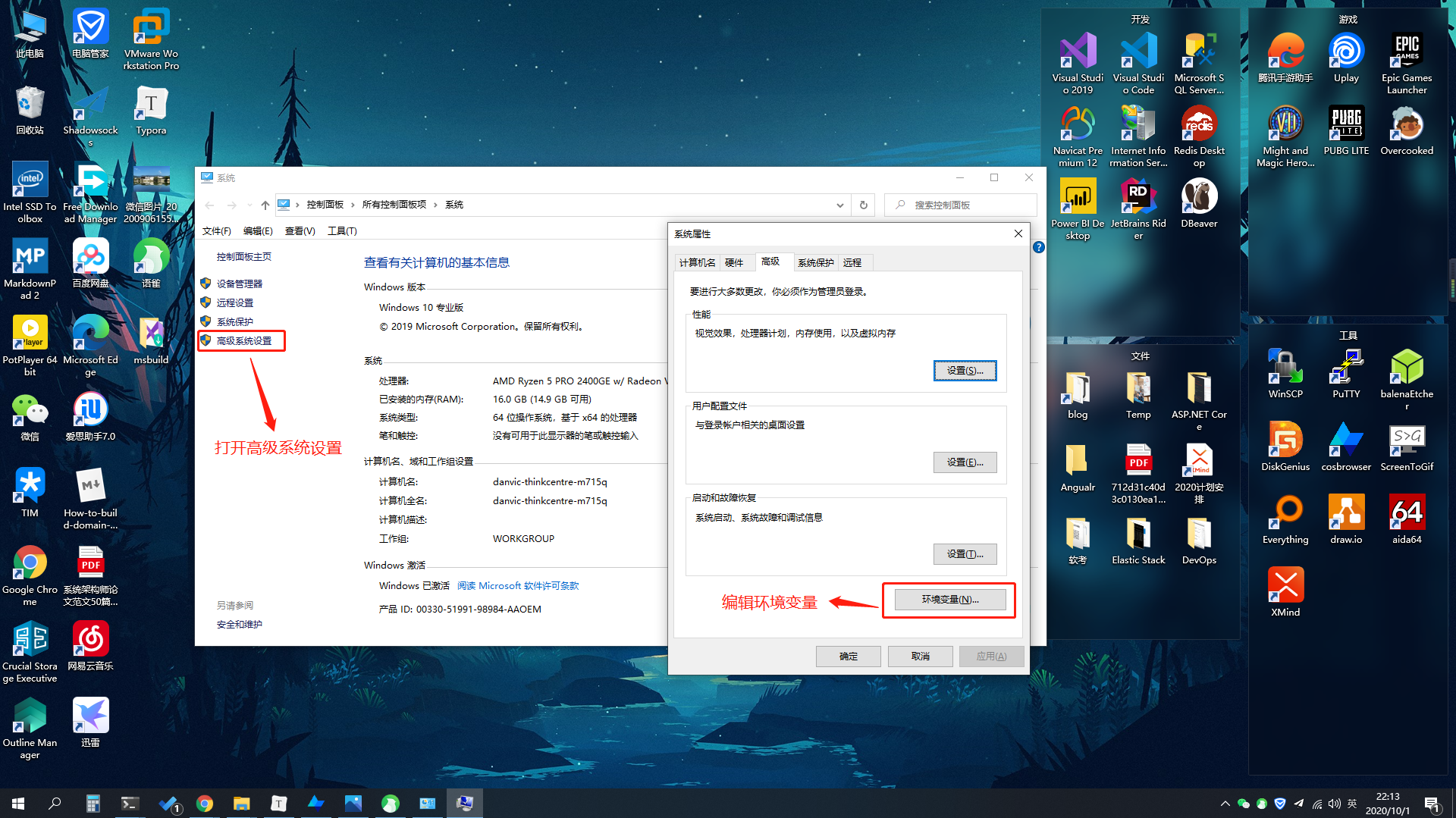Image resolution: width=1456 pixels, height=818 pixels.
Task: Open PuTTY desktop icon
Action: 1346,374
